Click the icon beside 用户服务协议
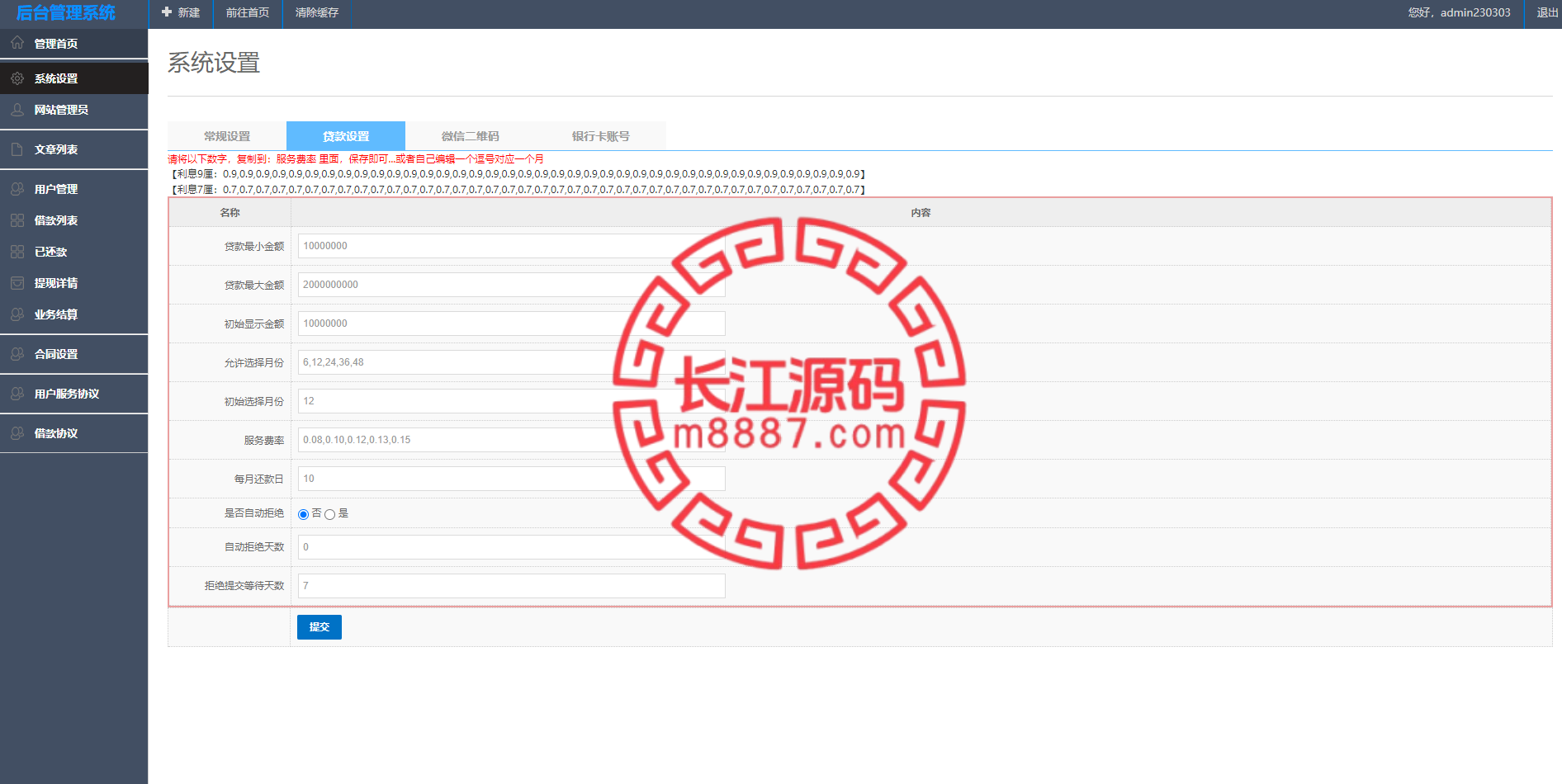This screenshot has width=1562, height=784. click(x=17, y=394)
